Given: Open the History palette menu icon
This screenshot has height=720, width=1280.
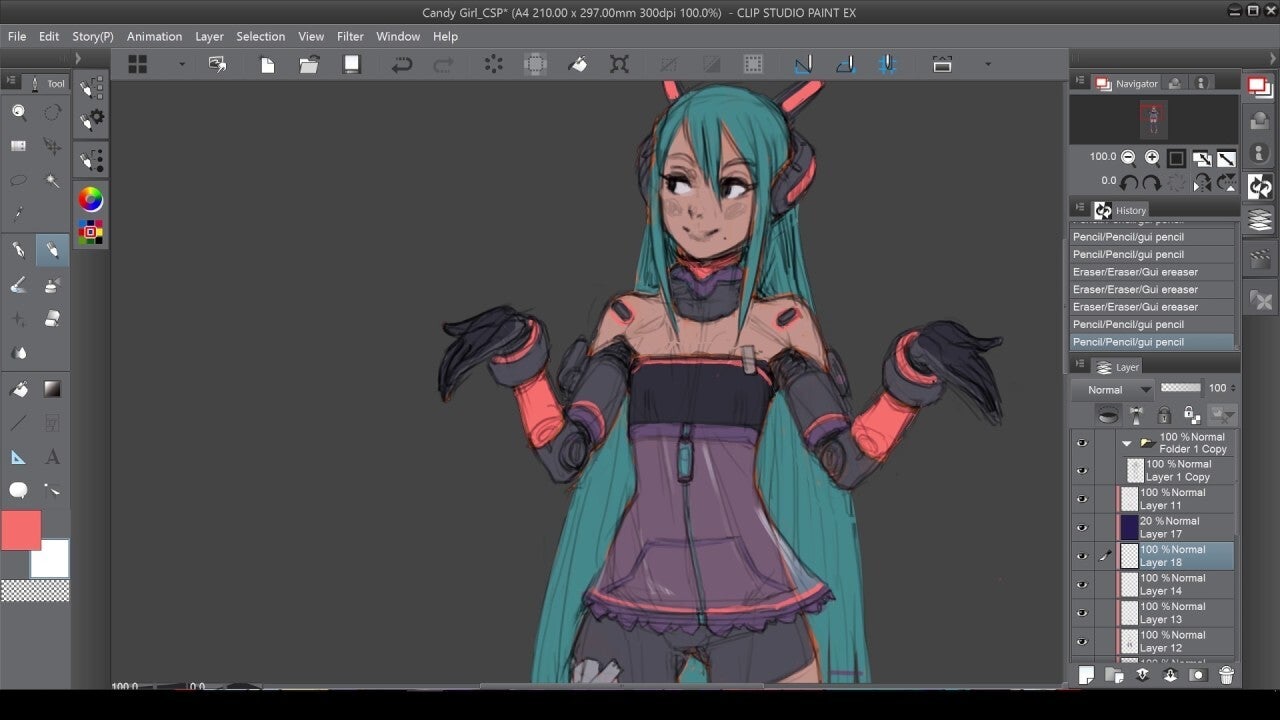Looking at the screenshot, I should (1080, 209).
